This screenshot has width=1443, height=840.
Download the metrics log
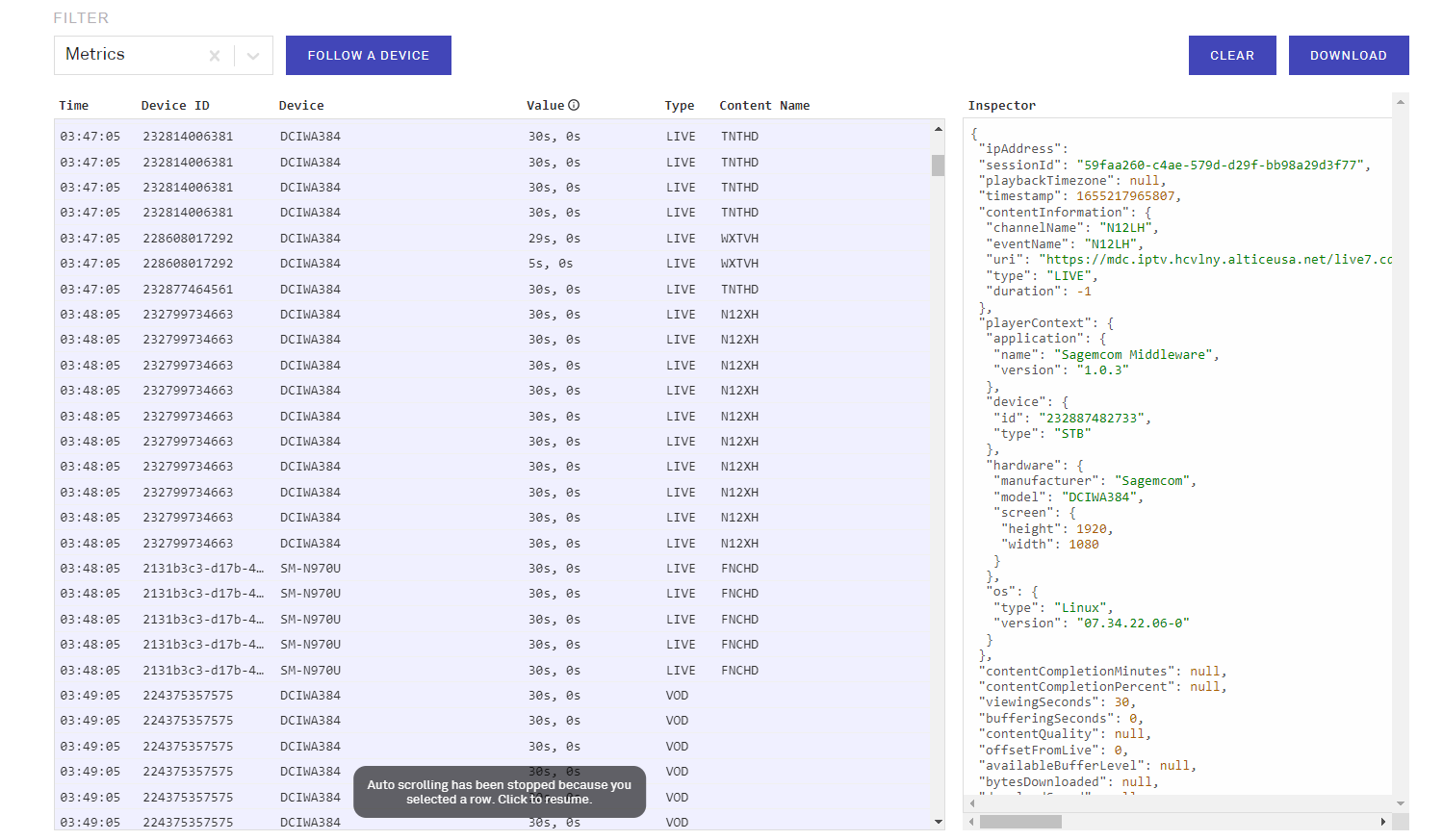pos(1348,56)
